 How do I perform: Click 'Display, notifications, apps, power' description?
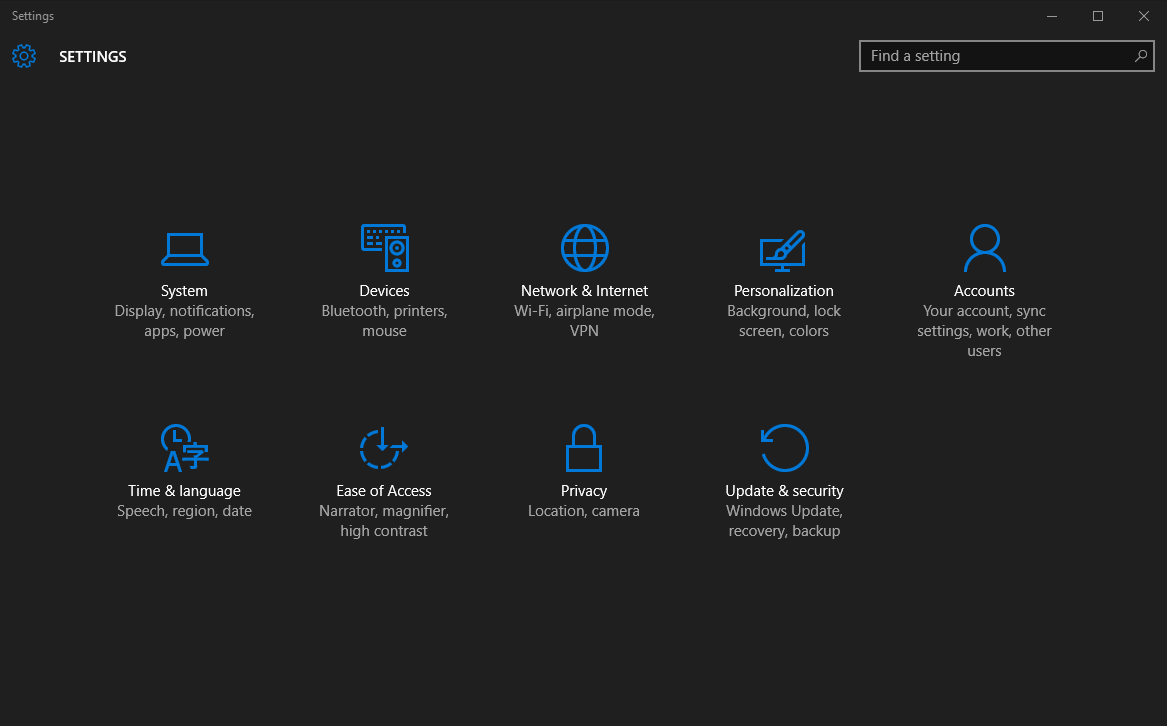[x=185, y=321]
